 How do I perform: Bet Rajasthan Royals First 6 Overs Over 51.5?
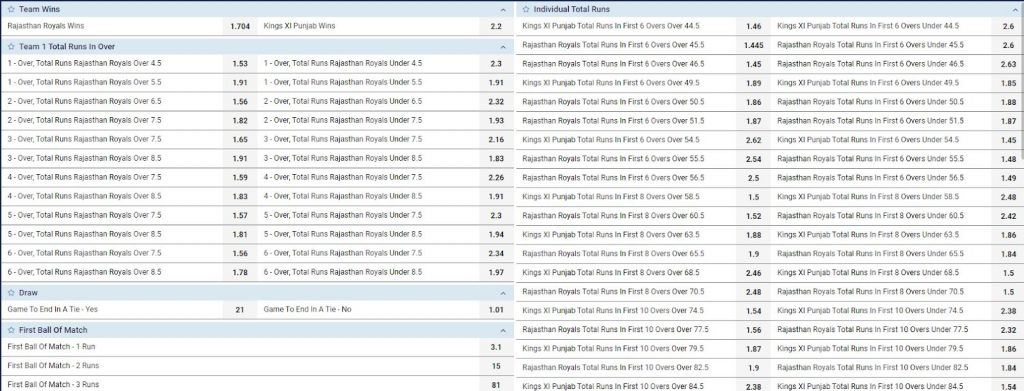pyautogui.click(x=753, y=121)
